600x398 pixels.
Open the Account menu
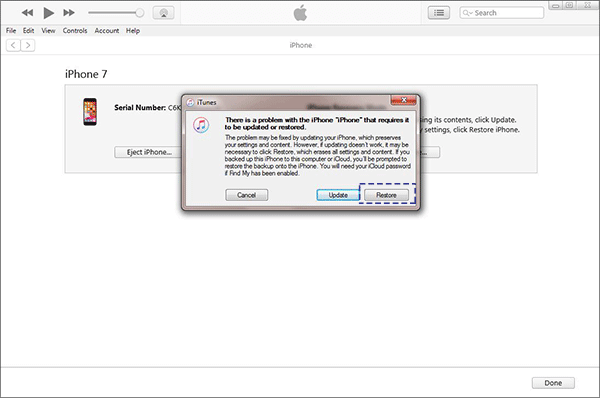(x=107, y=31)
